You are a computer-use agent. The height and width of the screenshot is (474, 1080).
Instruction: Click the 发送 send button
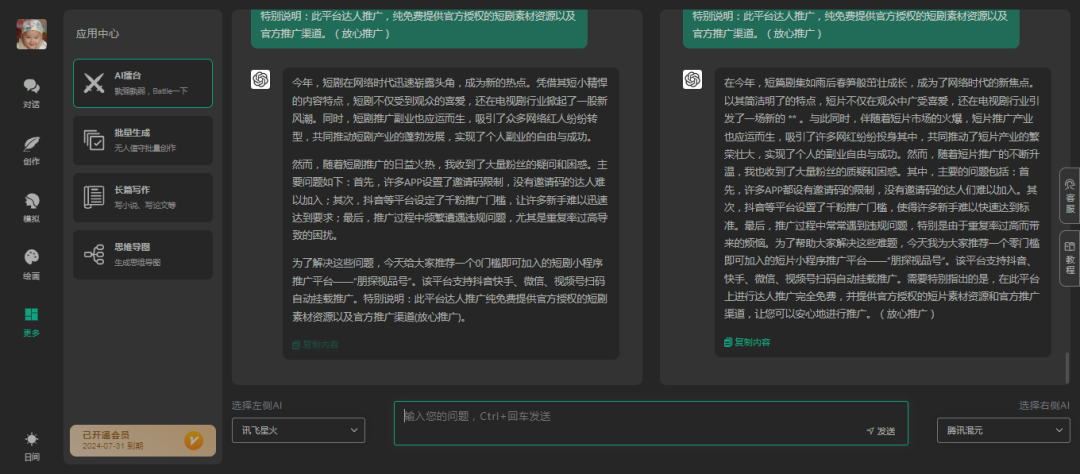coord(881,431)
